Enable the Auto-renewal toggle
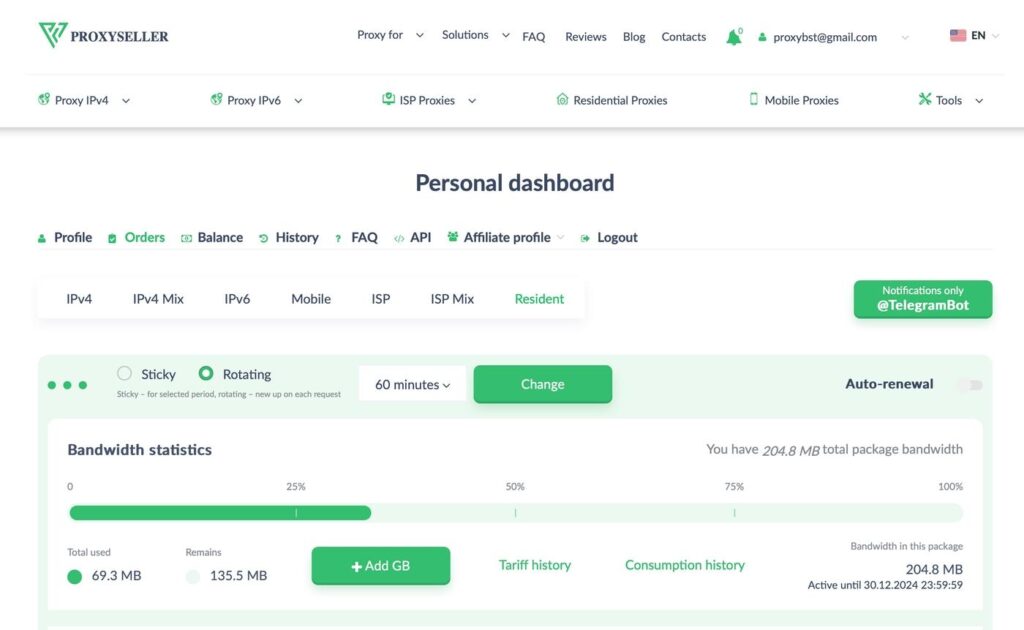 (x=969, y=383)
